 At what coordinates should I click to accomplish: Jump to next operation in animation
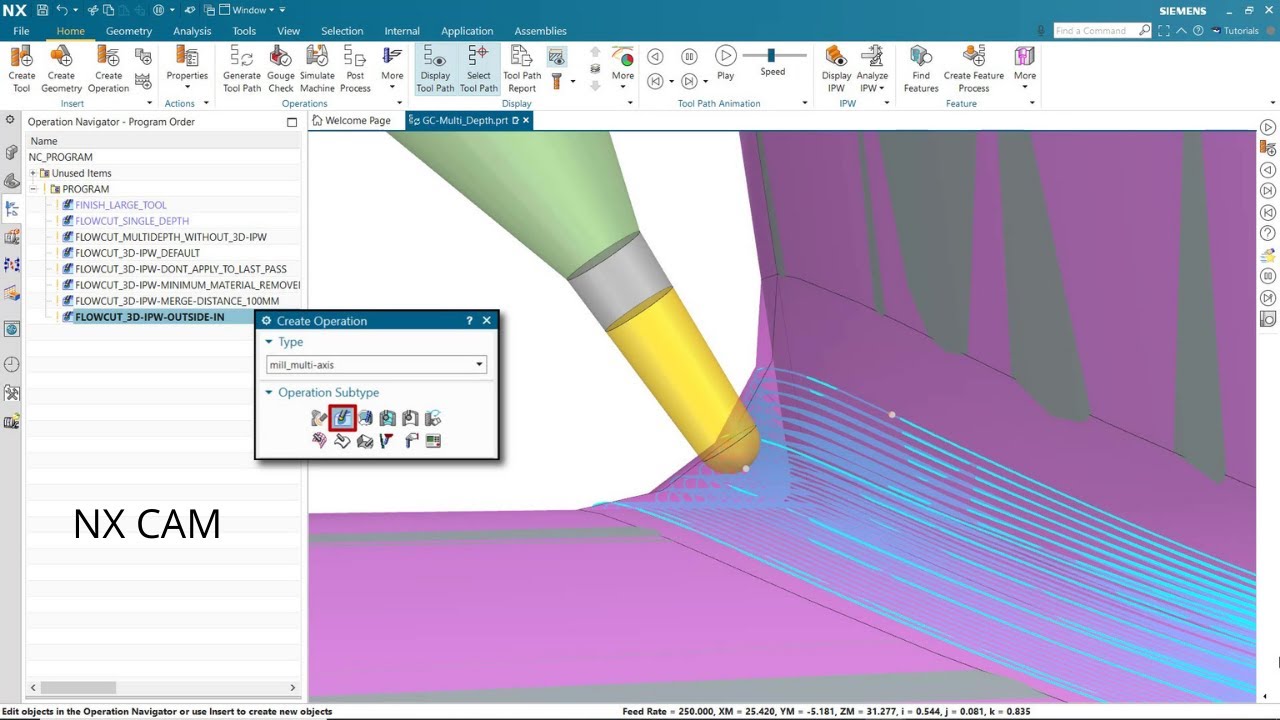pyautogui.click(x=689, y=81)
